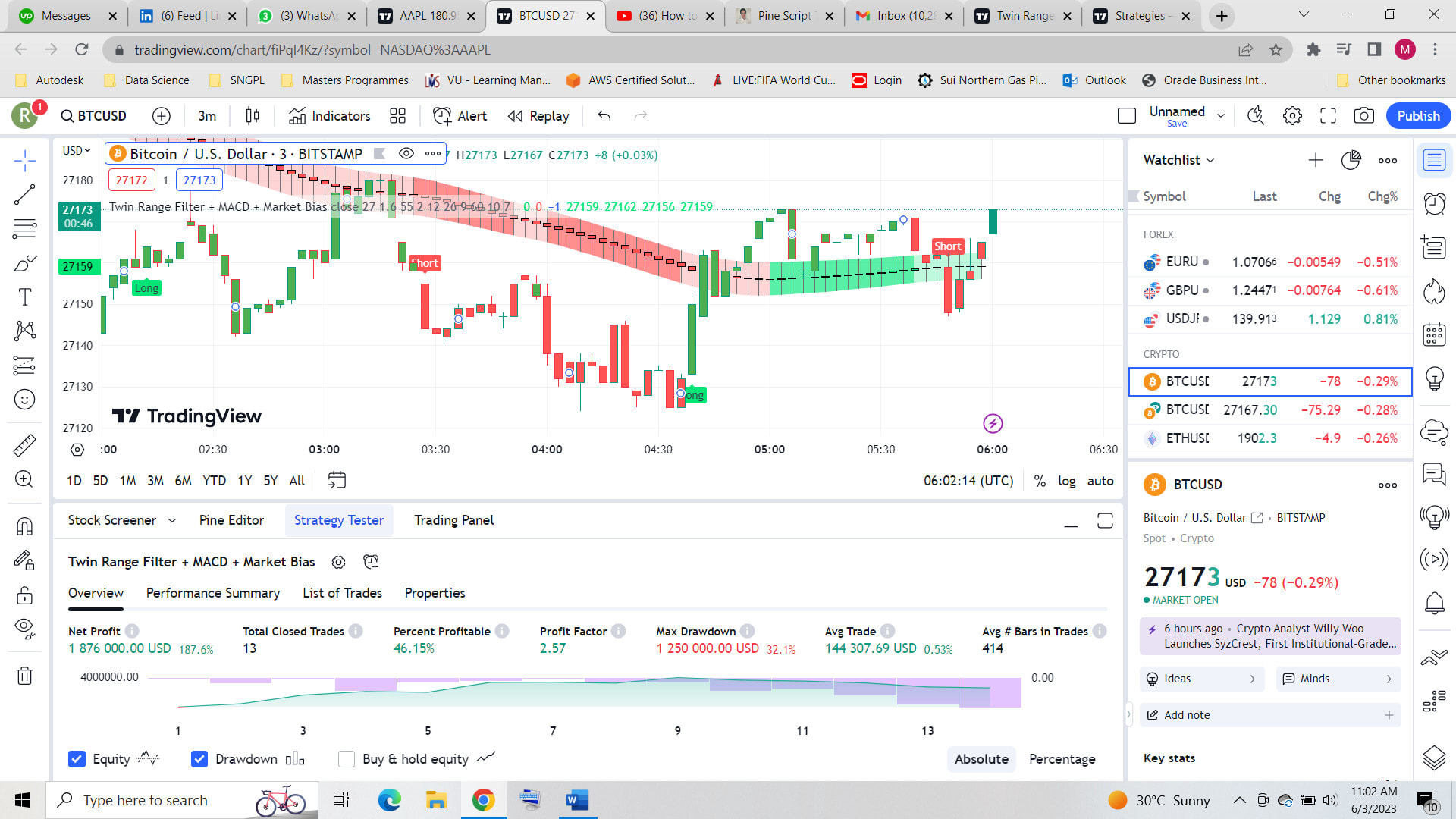Expand the Watchlist dropdown

1211,160
